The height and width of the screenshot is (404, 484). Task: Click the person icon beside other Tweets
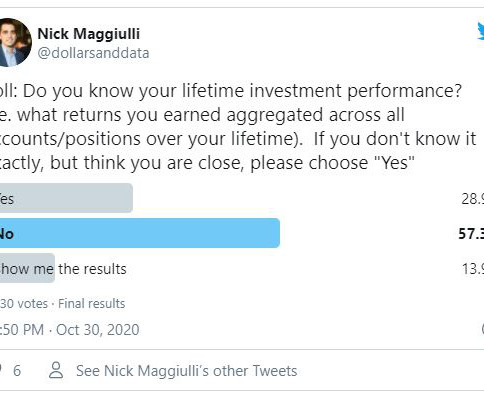pos(56,370)
